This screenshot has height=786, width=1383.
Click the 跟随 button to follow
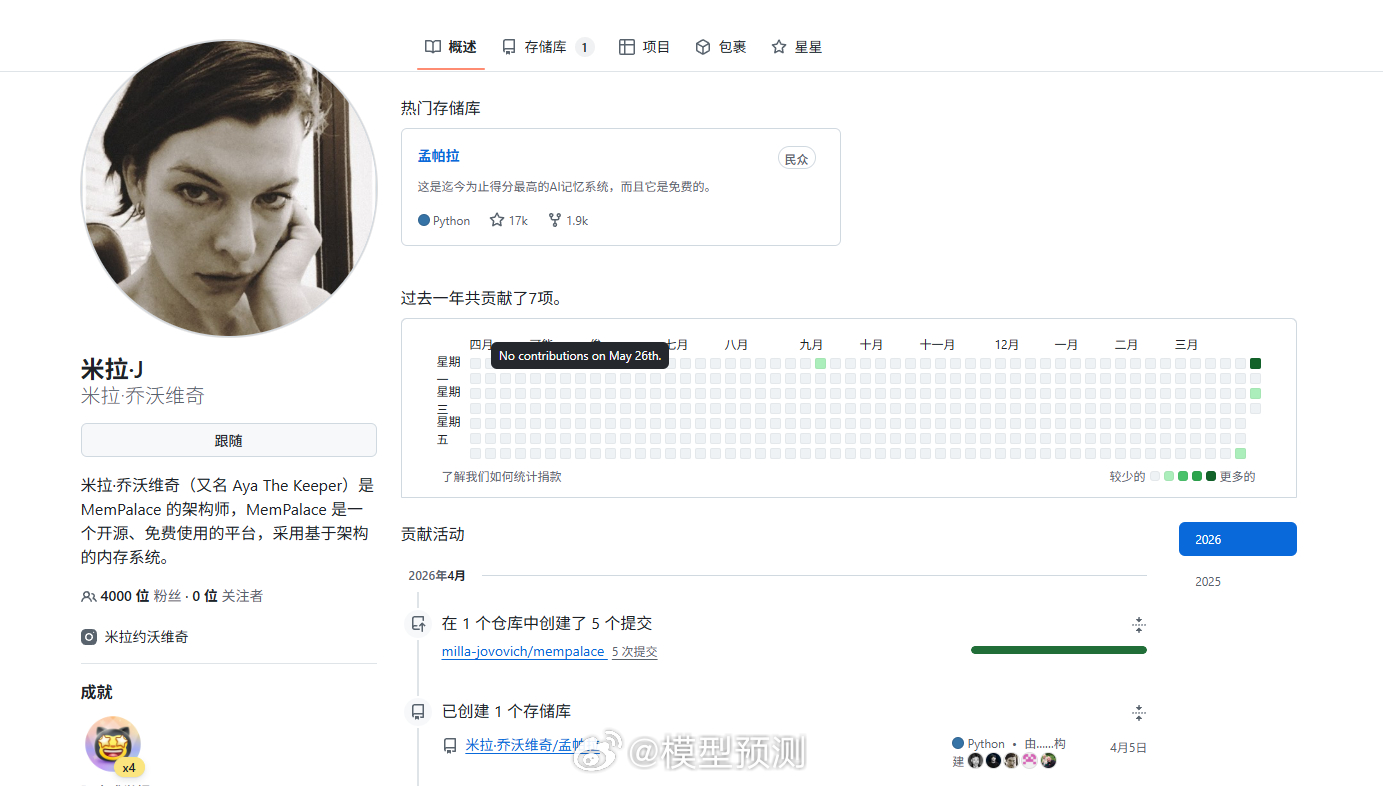(x=228, y=440)
